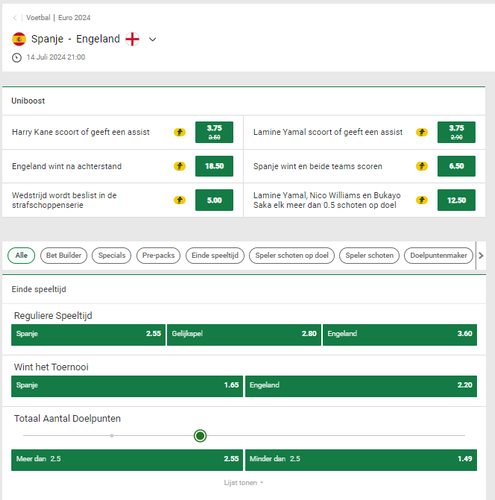Click the Reguliere Speeltijd heading
This screenshot has height=500, width=495.
[x=53, y=316]
